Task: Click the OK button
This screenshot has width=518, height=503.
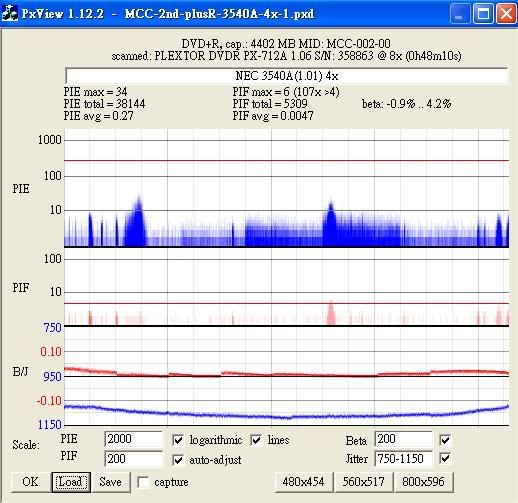Action: point(30,482)
